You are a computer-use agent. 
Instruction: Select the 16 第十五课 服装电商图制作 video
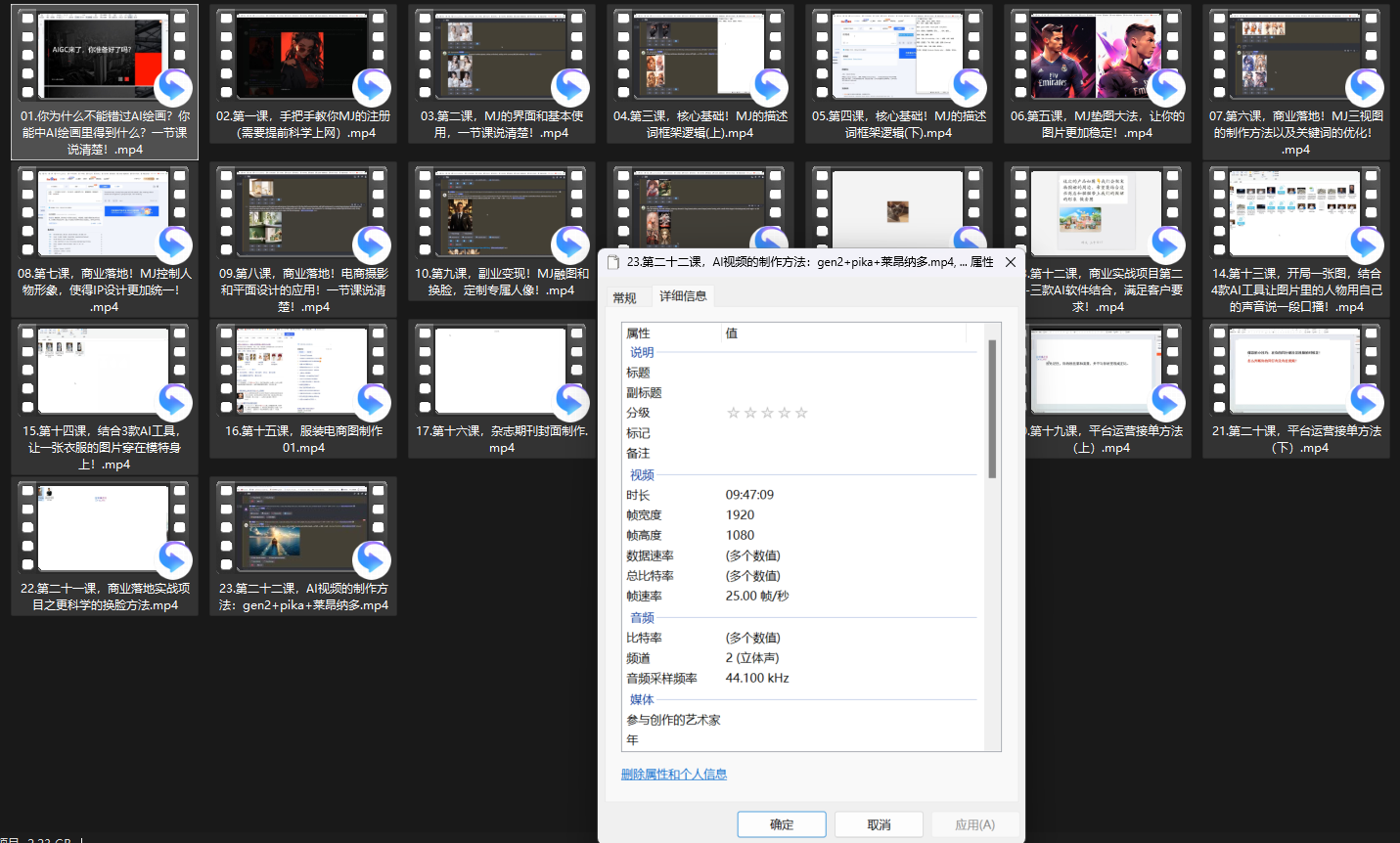[303, 372]
